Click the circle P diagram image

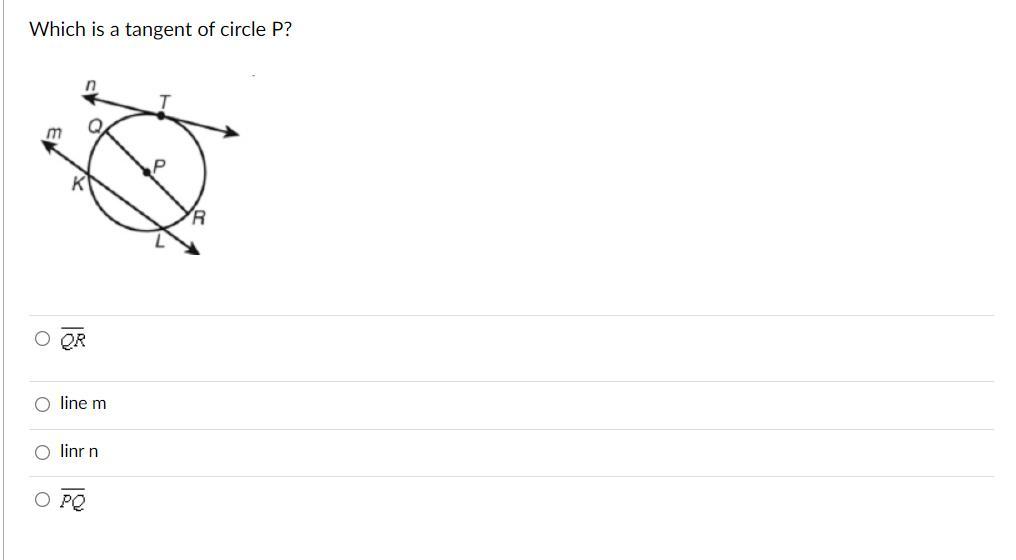click(141, 167)
